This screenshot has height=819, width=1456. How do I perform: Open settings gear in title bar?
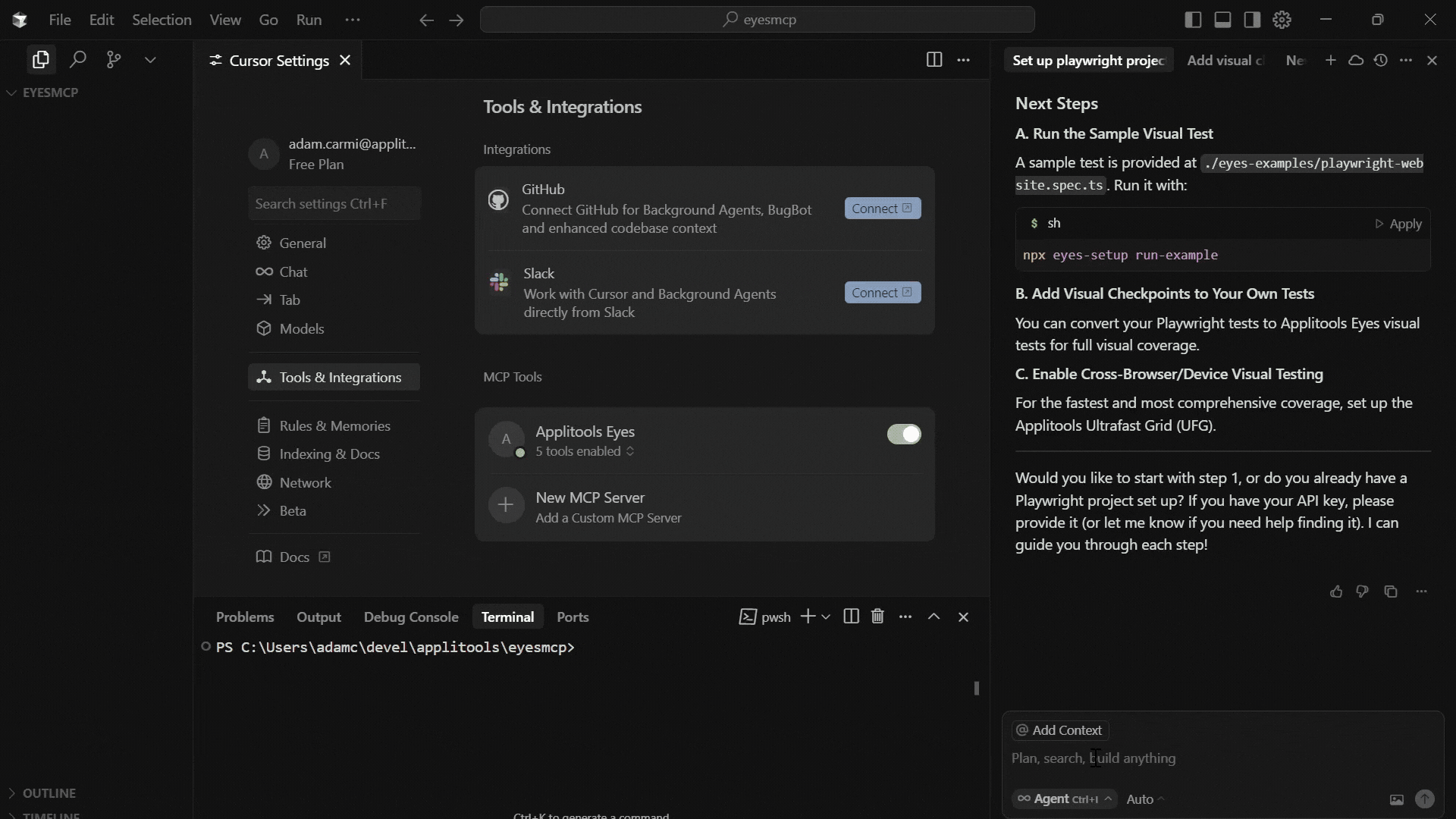(x=1282, y=20)
